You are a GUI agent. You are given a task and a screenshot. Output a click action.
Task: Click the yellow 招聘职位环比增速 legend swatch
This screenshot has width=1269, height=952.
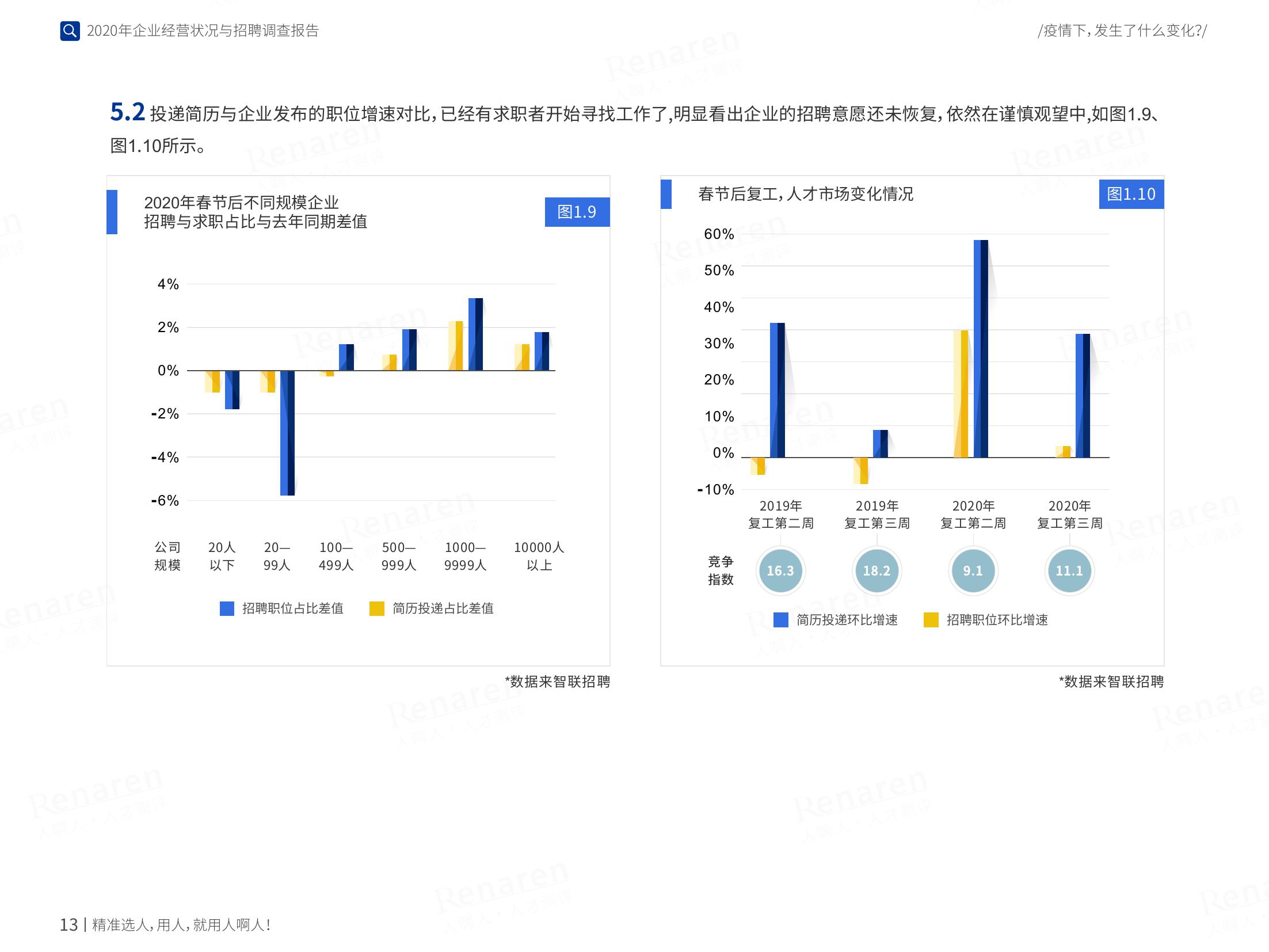click(x=931, y=620)
